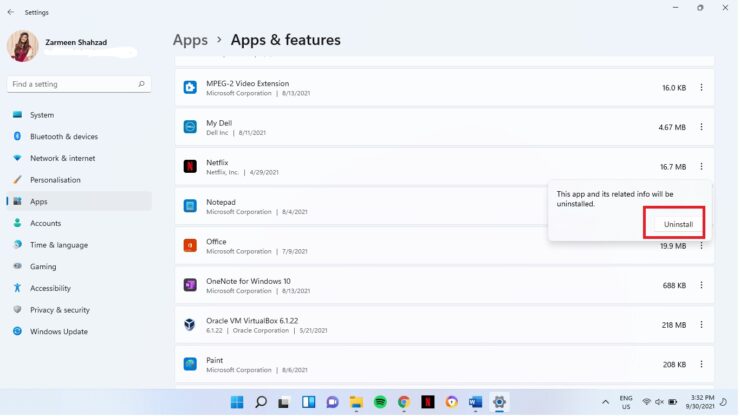Open more options for Office
This screenshot has width=740, height=416.
701,246
